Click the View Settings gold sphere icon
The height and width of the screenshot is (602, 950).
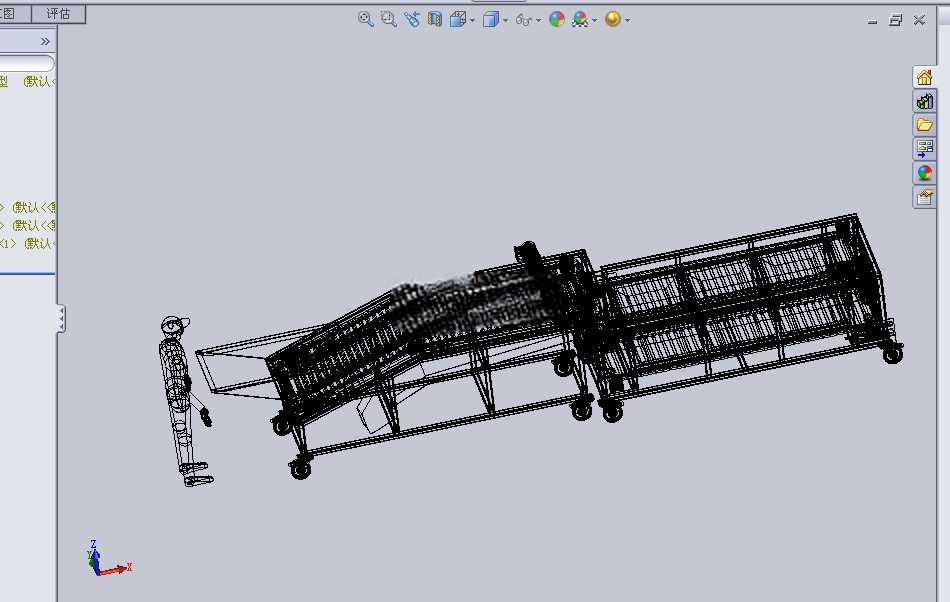tap(613, 19)
